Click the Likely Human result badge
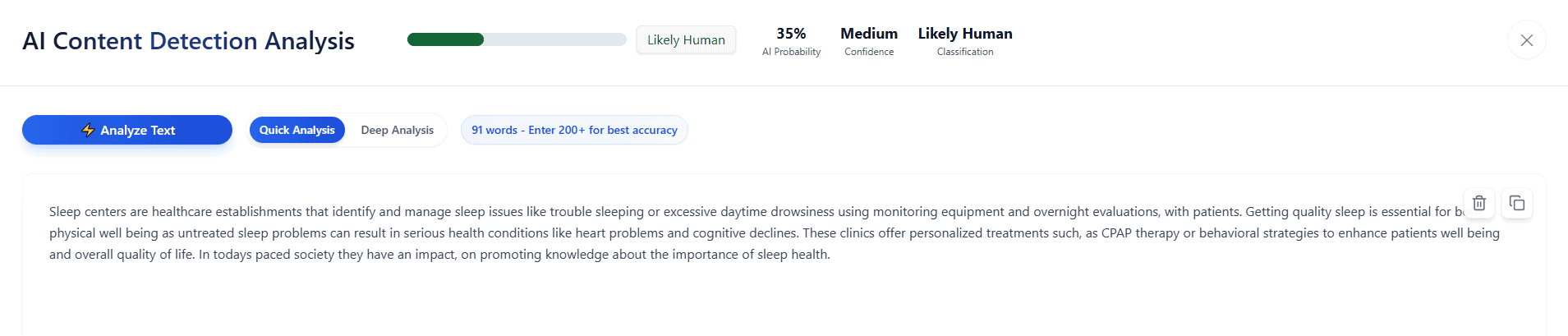 tap(686, 39)
